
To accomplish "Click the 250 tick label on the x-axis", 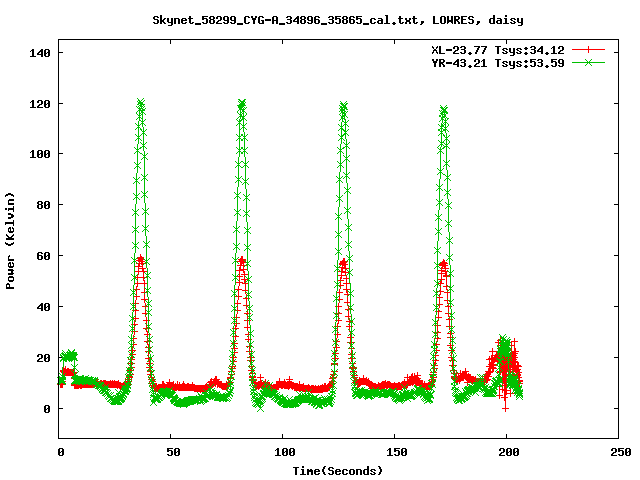I will [621, 452].
